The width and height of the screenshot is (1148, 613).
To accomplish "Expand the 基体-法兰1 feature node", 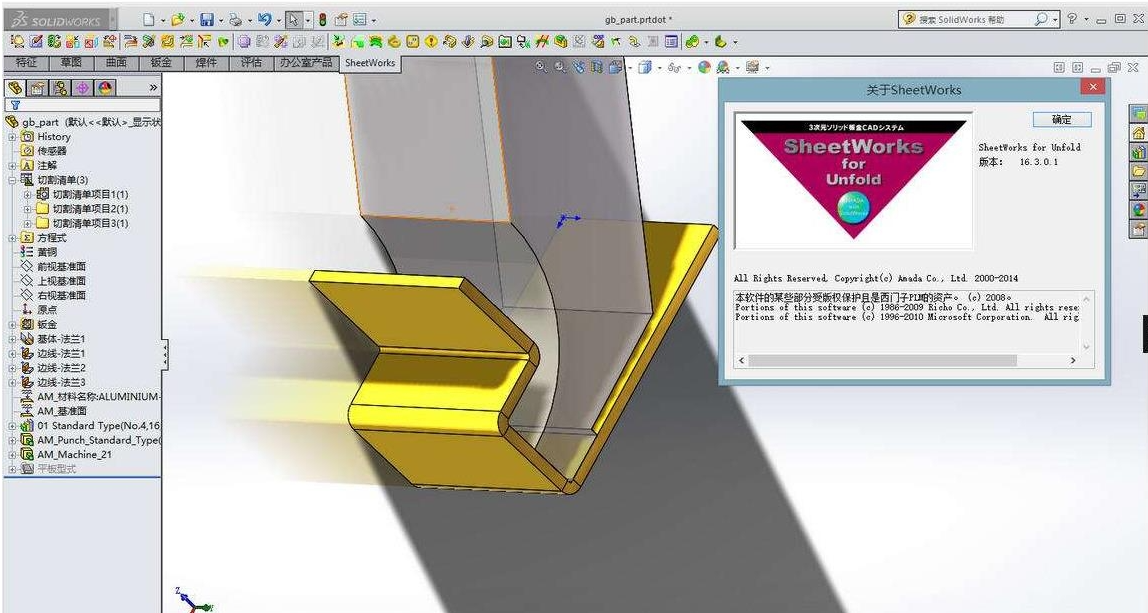I will pos(11,339).
